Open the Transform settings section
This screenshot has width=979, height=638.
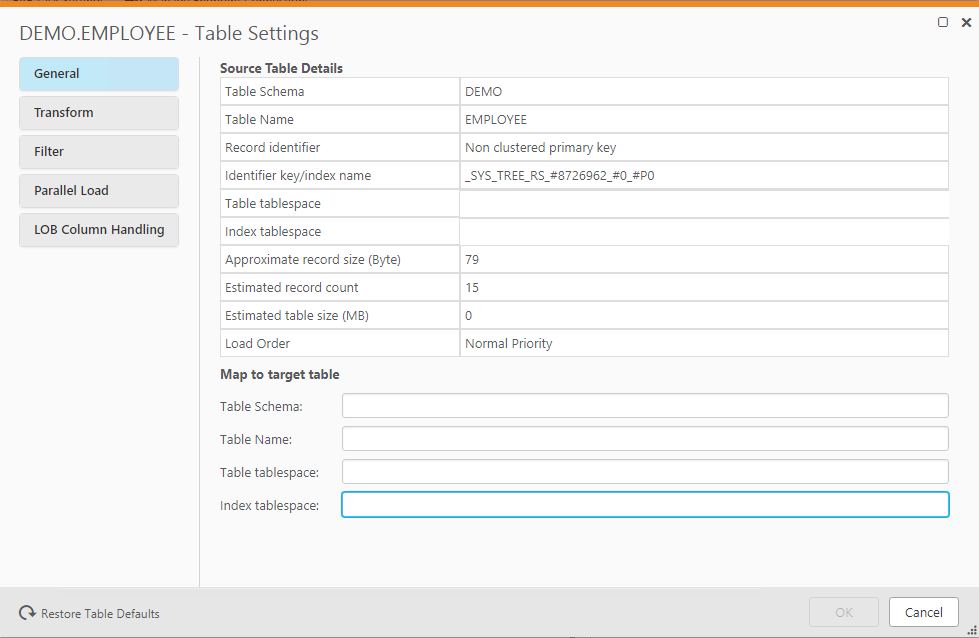point(98,112)
